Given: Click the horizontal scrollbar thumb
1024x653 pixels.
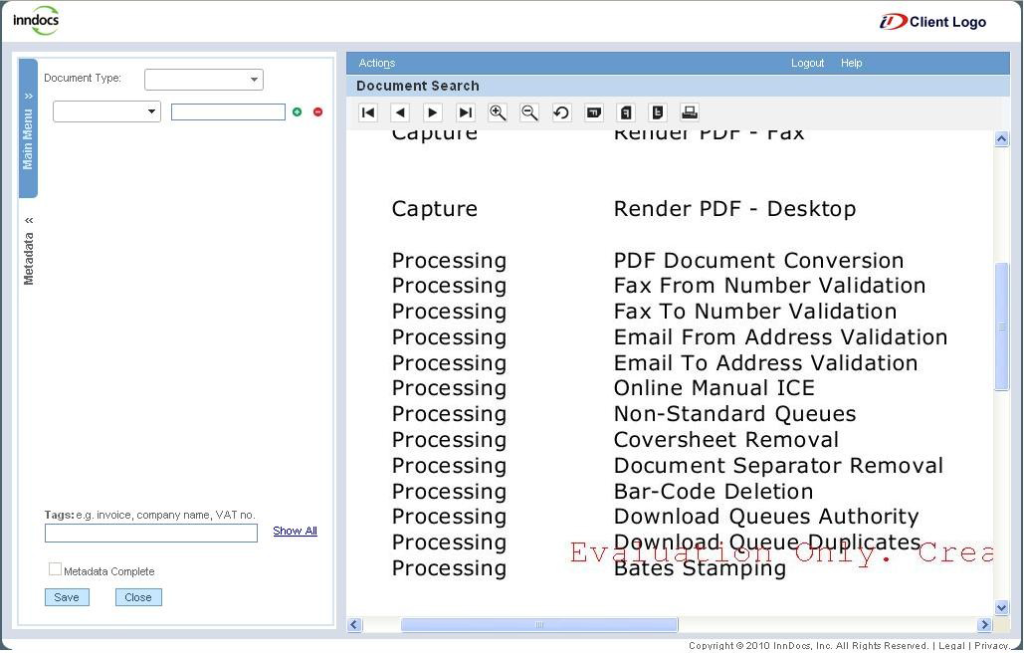Looking at the screenshot, I should (539, 625).
